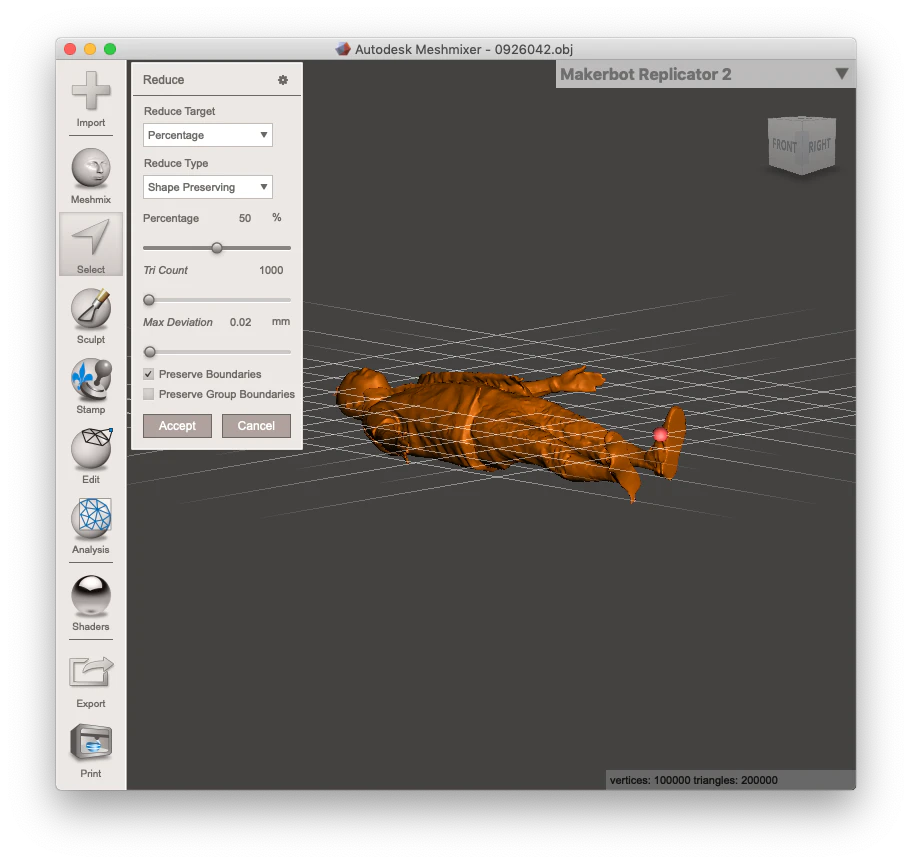Click the Reduce Target label
Image resolution: width=912 pixels, height=864 pixels.
pyautogui.click(x=179, y=111)
